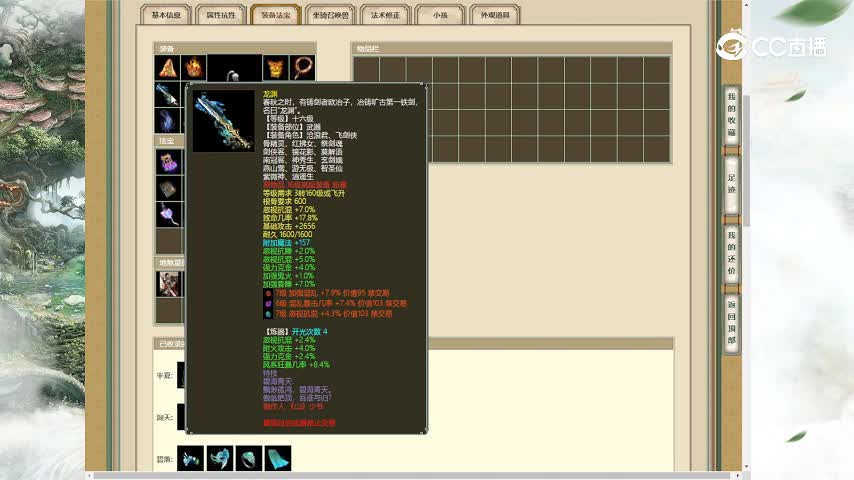
Task: Click the purple scepter talisman icon
Action: click(169, 215)
